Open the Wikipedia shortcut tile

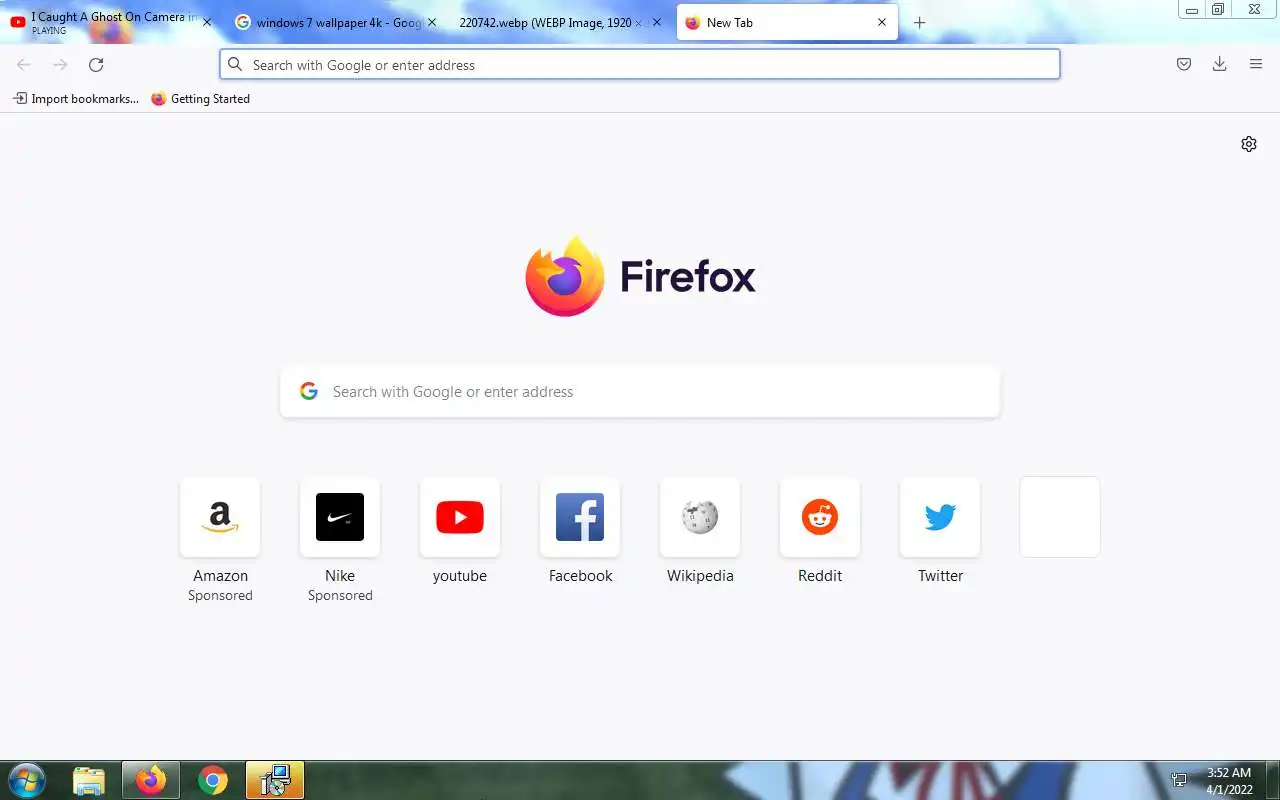(700, 517)
